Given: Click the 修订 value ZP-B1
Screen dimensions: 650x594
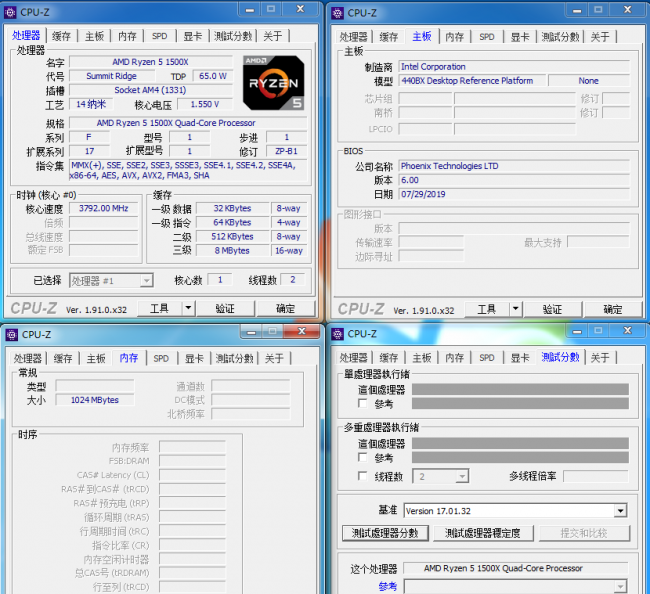Looking at the screenshot, I should point(286,151).
